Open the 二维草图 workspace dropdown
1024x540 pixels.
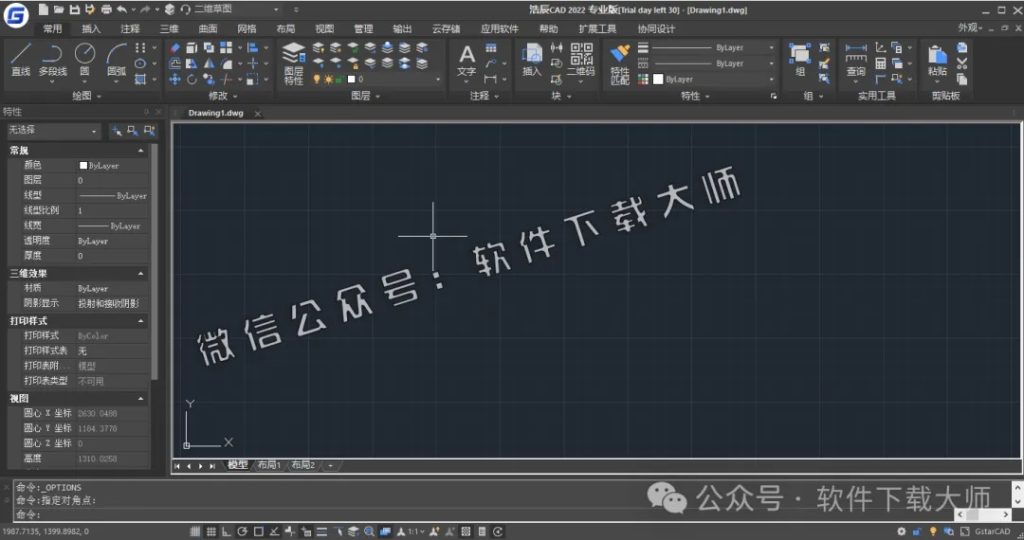(x=238, y=10)
